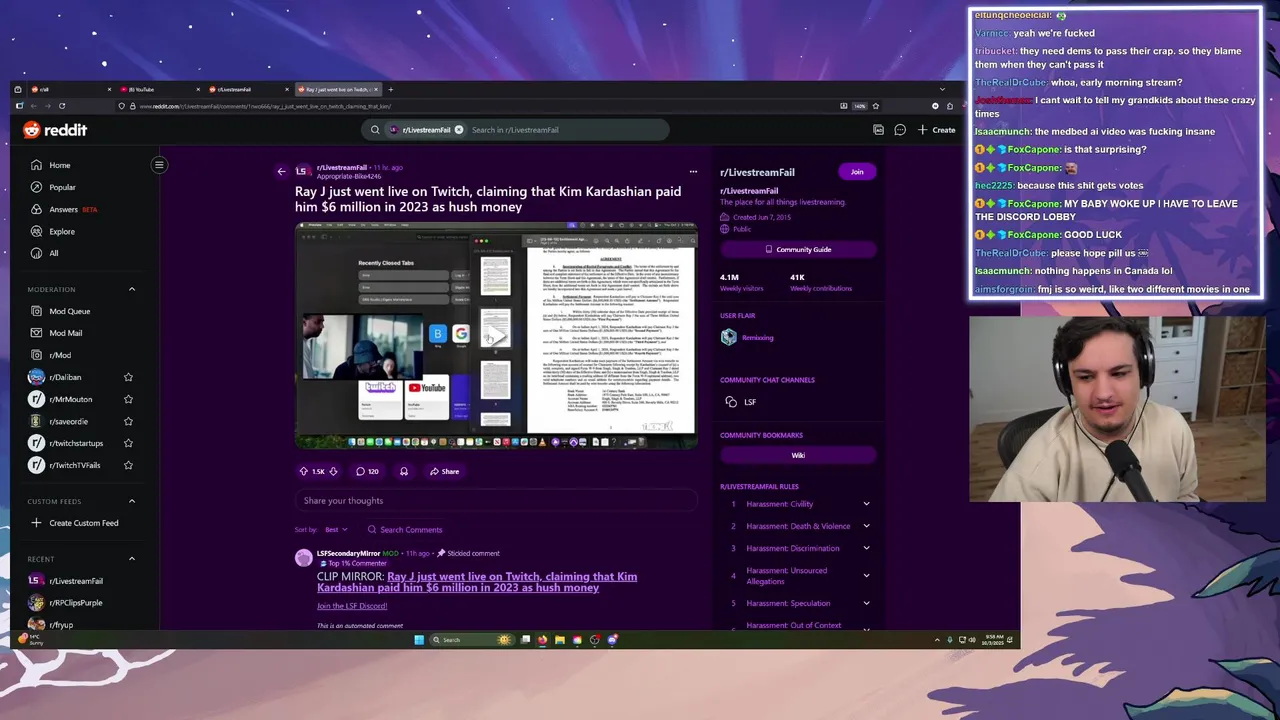Upvote the Ray J post

(304, 471)
